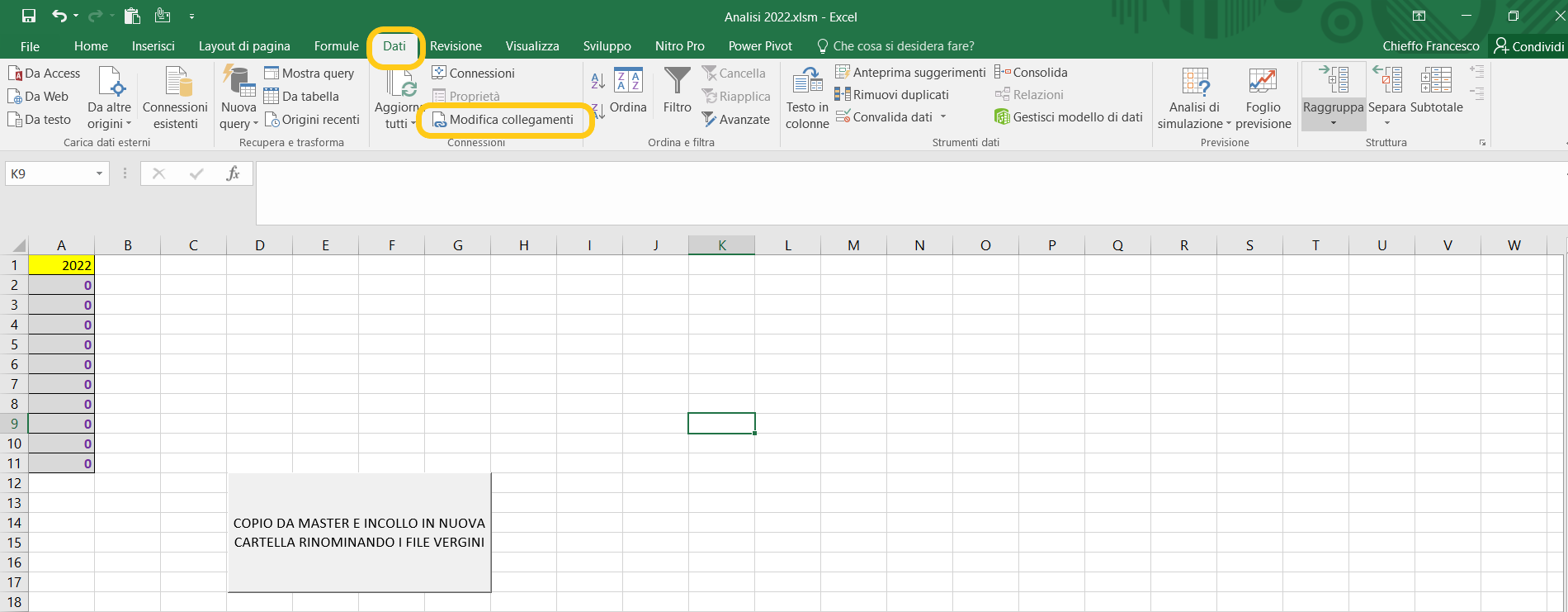
Task: Import data Da Web
Action: pyautogui.click(x=39, y=97)
